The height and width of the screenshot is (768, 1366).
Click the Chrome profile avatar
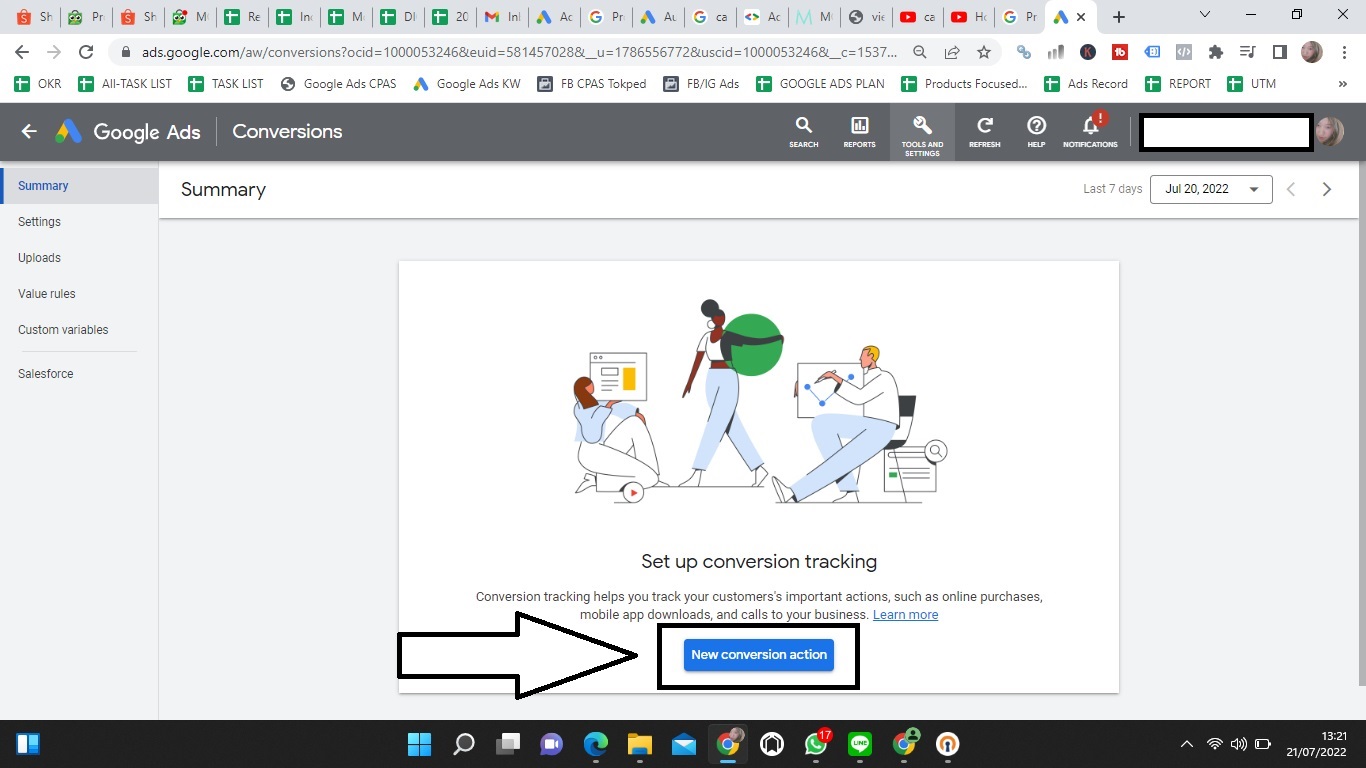[x=1310, y=51]
